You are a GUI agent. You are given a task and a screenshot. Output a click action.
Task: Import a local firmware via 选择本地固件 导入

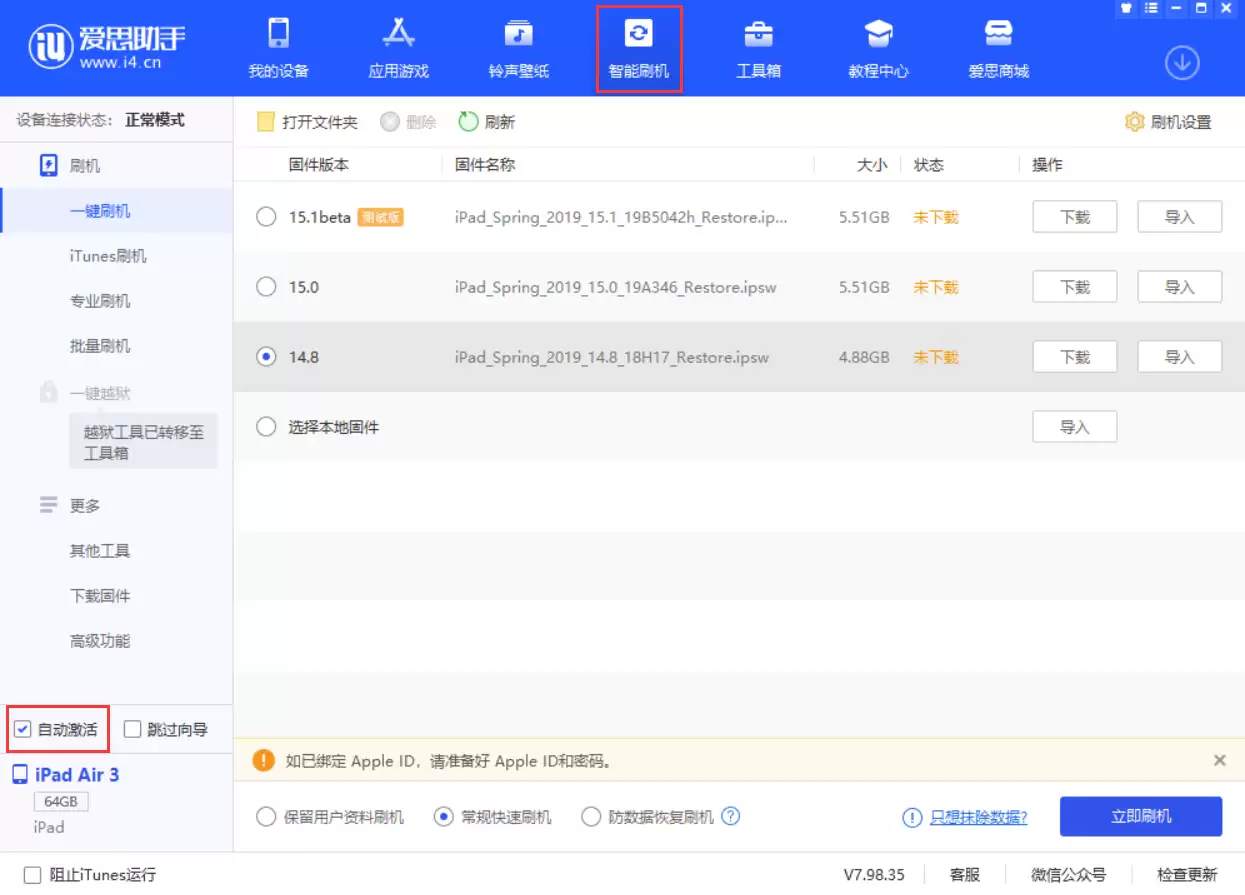coord(1074,427)
